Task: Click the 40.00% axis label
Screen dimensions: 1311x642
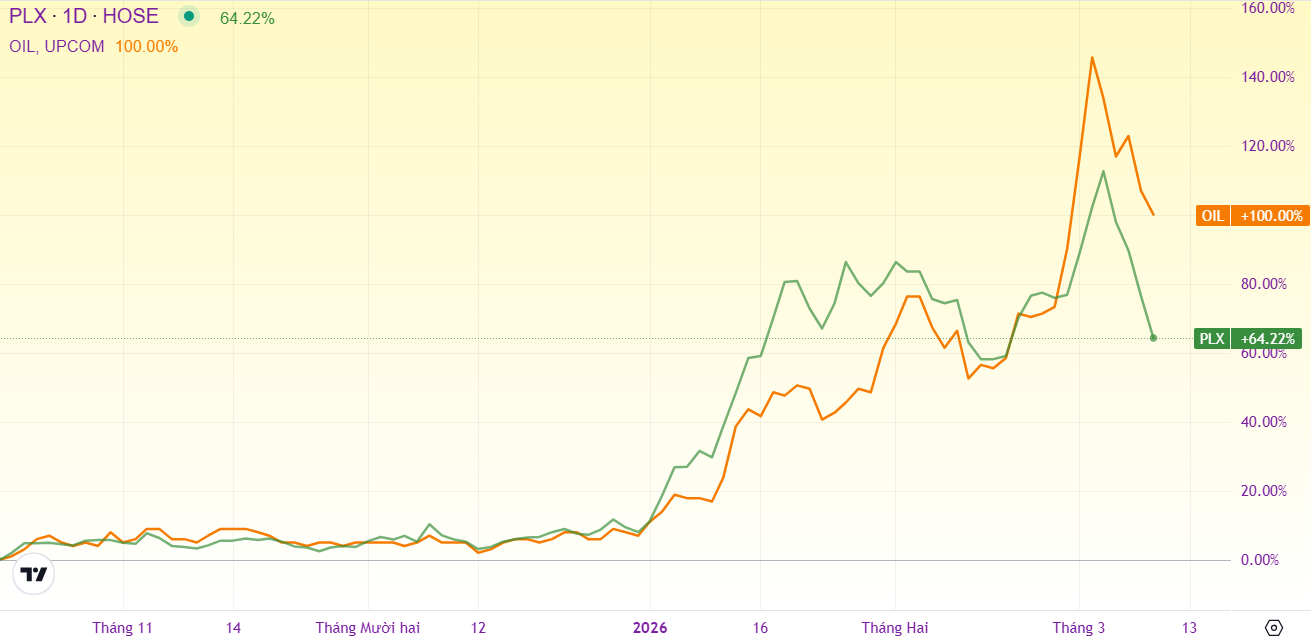Action: [1263, 422]
